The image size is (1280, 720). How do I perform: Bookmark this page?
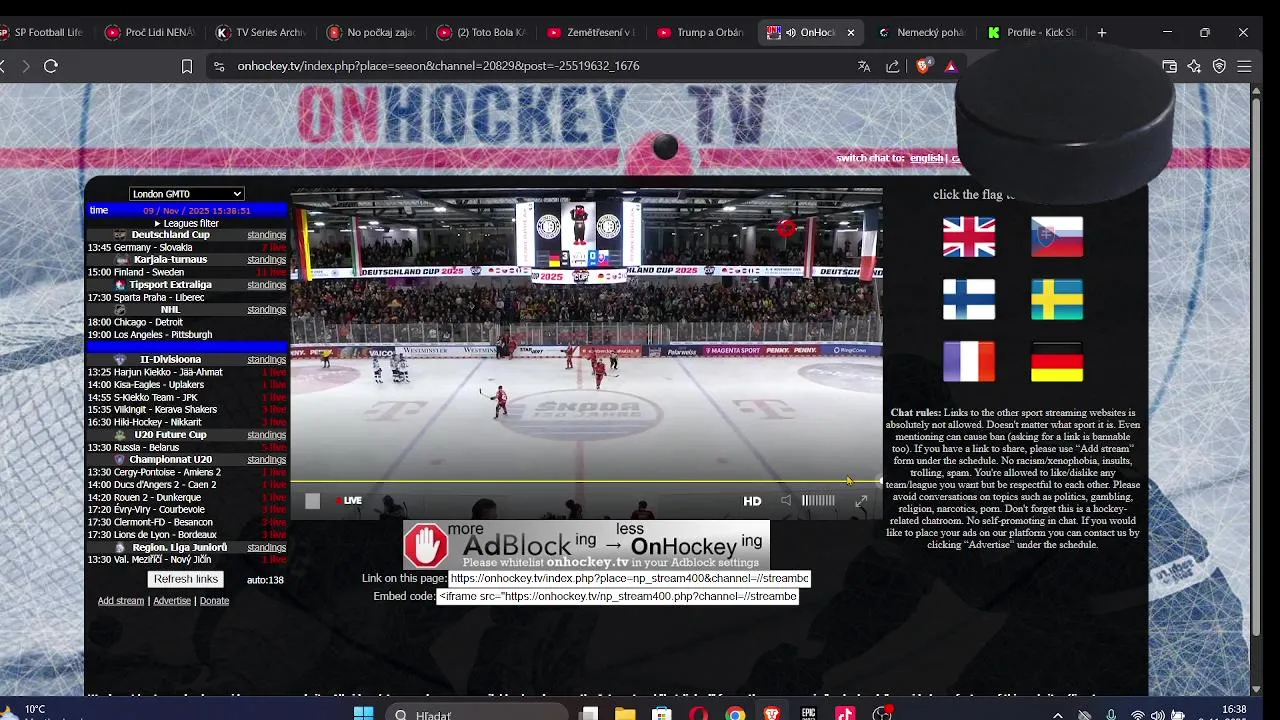[186, 66]
